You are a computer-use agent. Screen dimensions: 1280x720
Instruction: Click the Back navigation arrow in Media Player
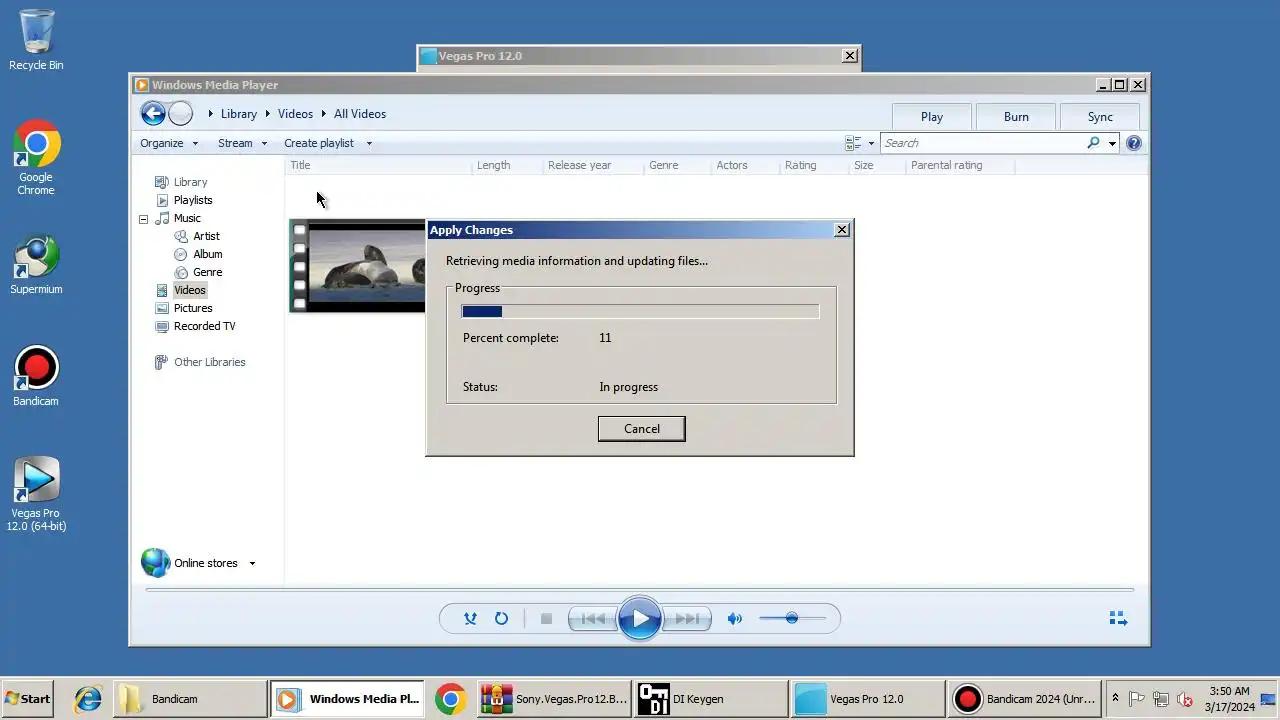(153, 114)
